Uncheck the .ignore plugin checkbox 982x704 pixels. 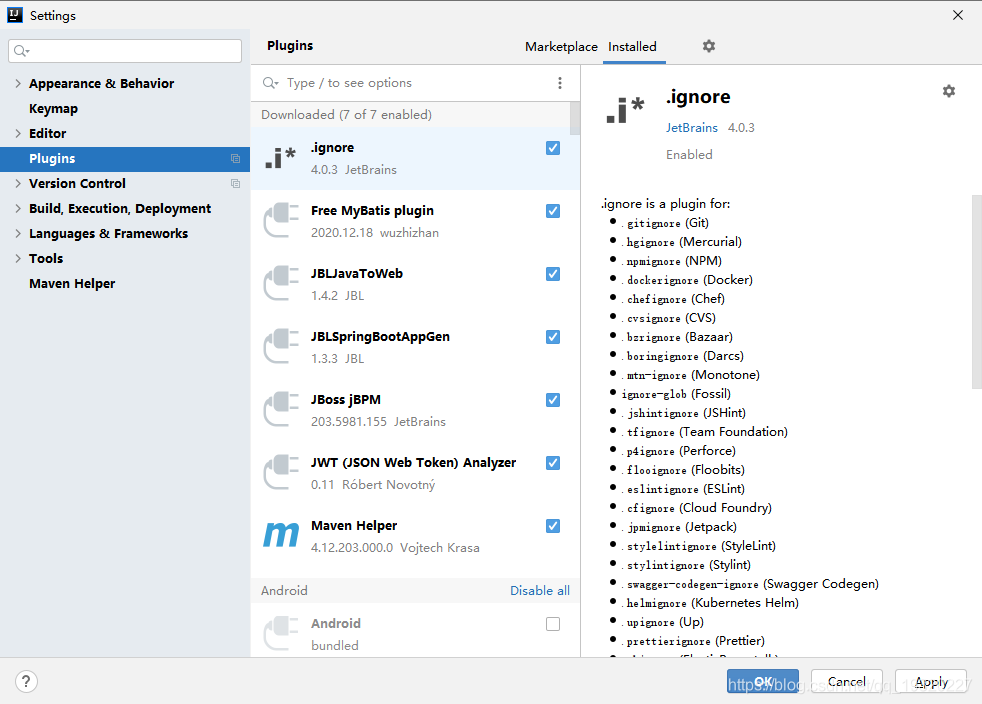point(552,148)
